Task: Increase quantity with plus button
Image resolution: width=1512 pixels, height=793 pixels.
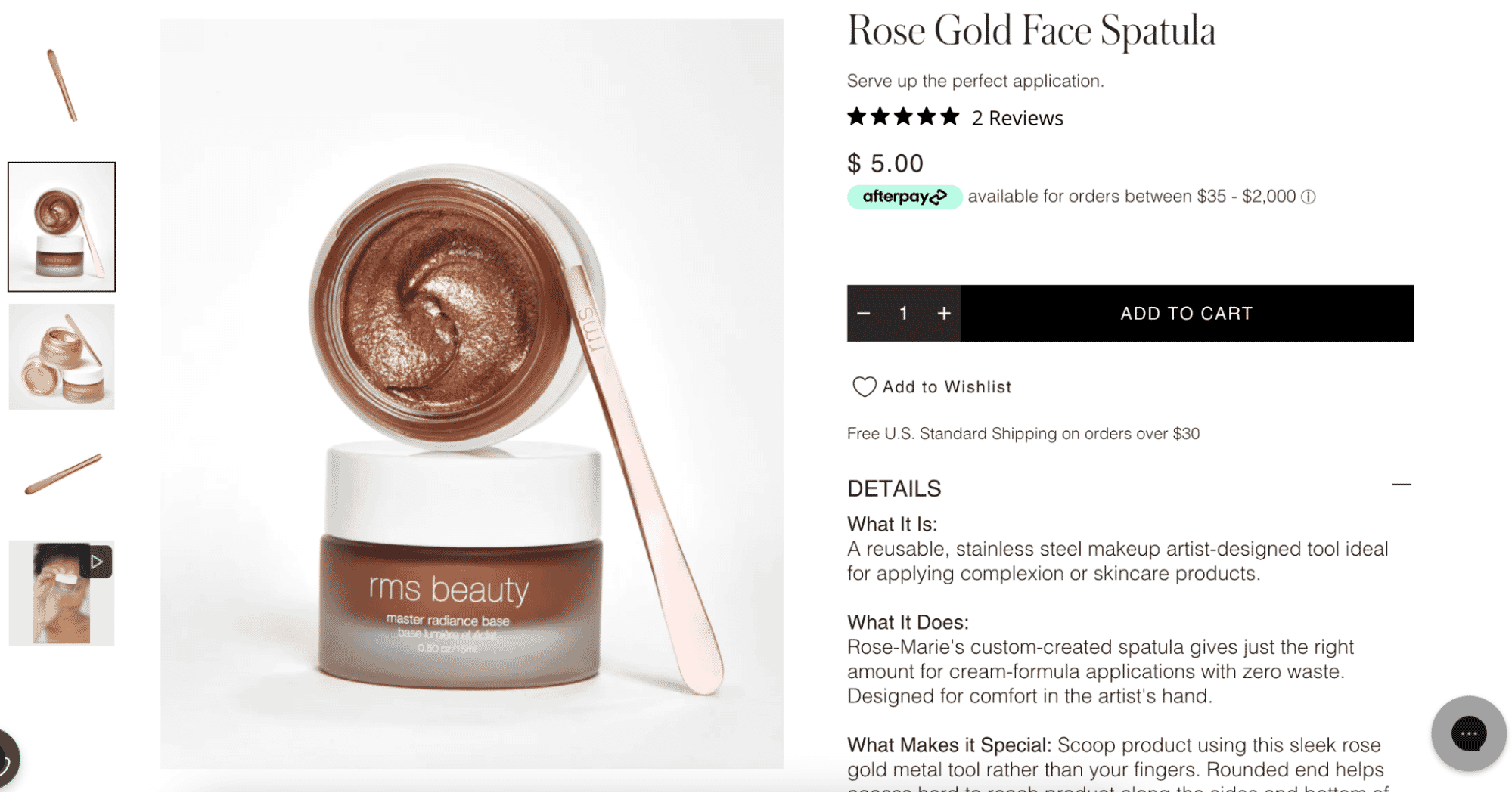Action: pos(943,313)
